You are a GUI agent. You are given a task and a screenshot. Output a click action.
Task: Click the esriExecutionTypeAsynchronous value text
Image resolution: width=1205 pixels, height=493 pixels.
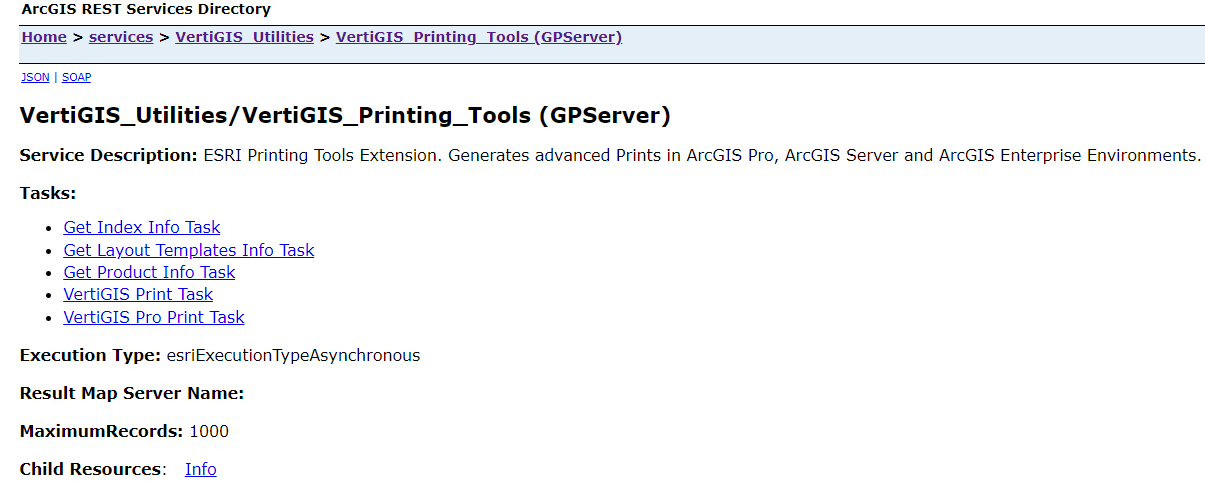pyautogui.click(x=293, y=355)
